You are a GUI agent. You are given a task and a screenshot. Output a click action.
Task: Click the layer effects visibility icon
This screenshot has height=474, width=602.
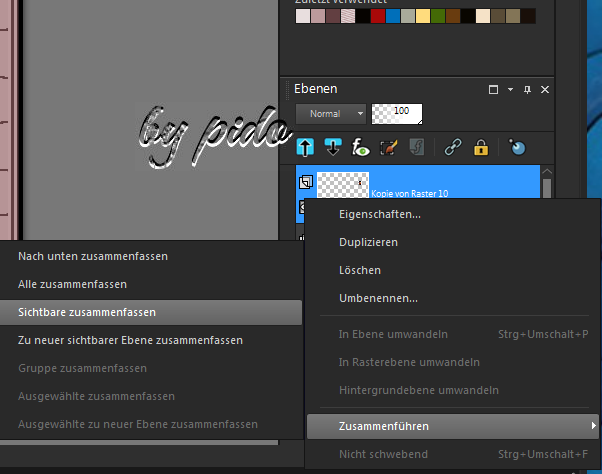coord(362,148)
